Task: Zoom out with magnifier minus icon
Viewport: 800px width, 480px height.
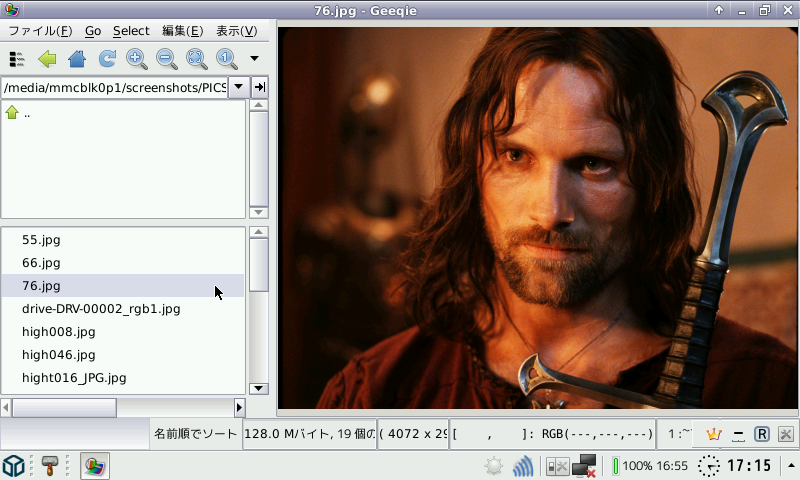Action: point(167,59)
